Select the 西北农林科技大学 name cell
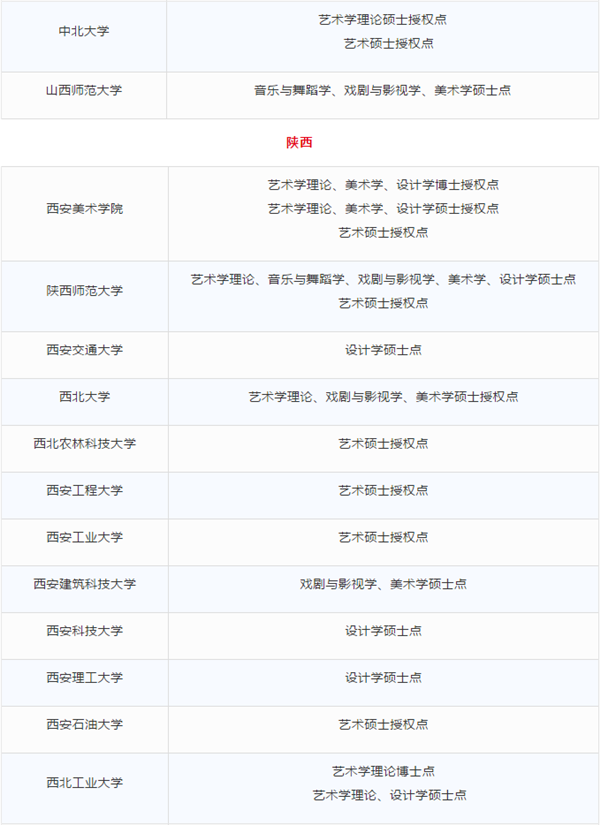Image resolution: width=600 pixels, height=825 pixels. pos(84,444)
